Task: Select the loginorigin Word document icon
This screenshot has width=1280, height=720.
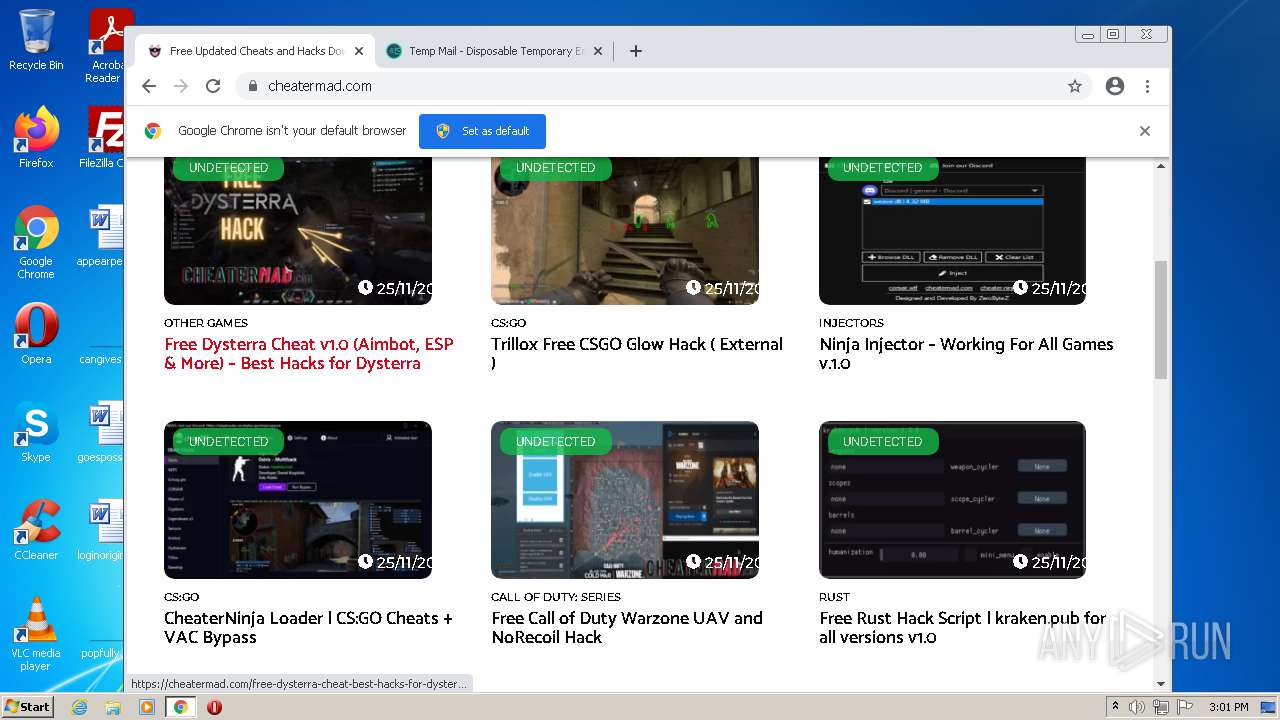Action: (102, 530)
